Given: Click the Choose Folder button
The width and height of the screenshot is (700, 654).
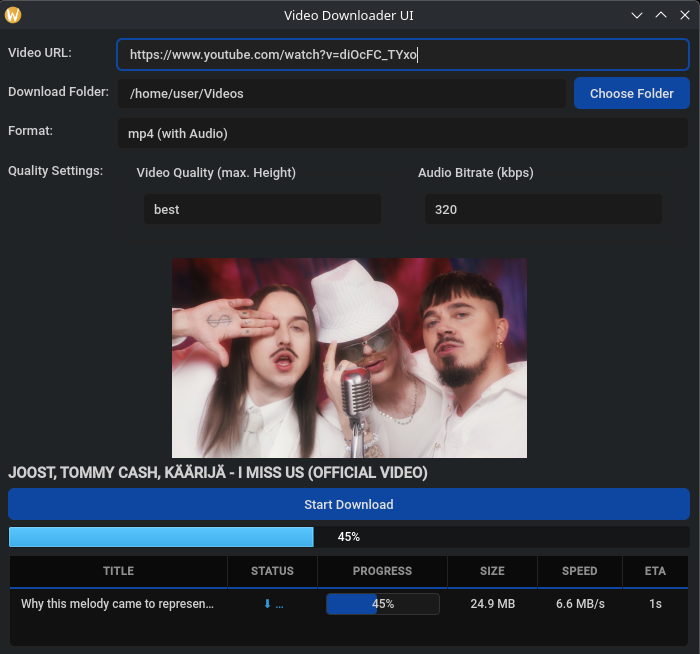Looking at the screenshot, I should [x=631, y=93].
